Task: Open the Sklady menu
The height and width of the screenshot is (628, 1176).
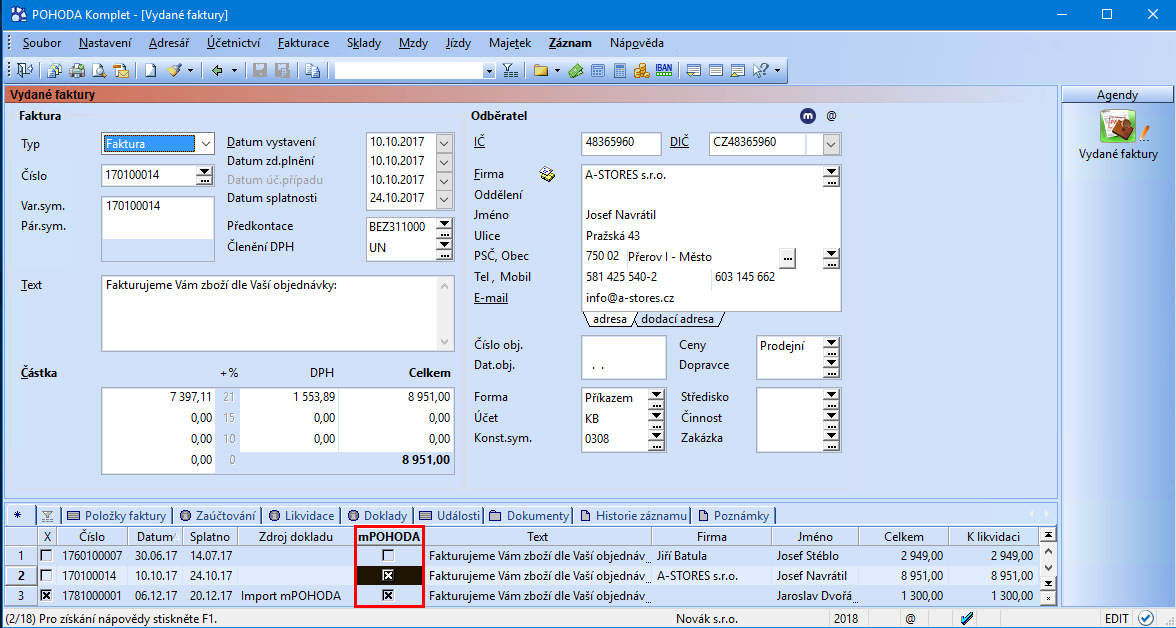Action: 364,43
